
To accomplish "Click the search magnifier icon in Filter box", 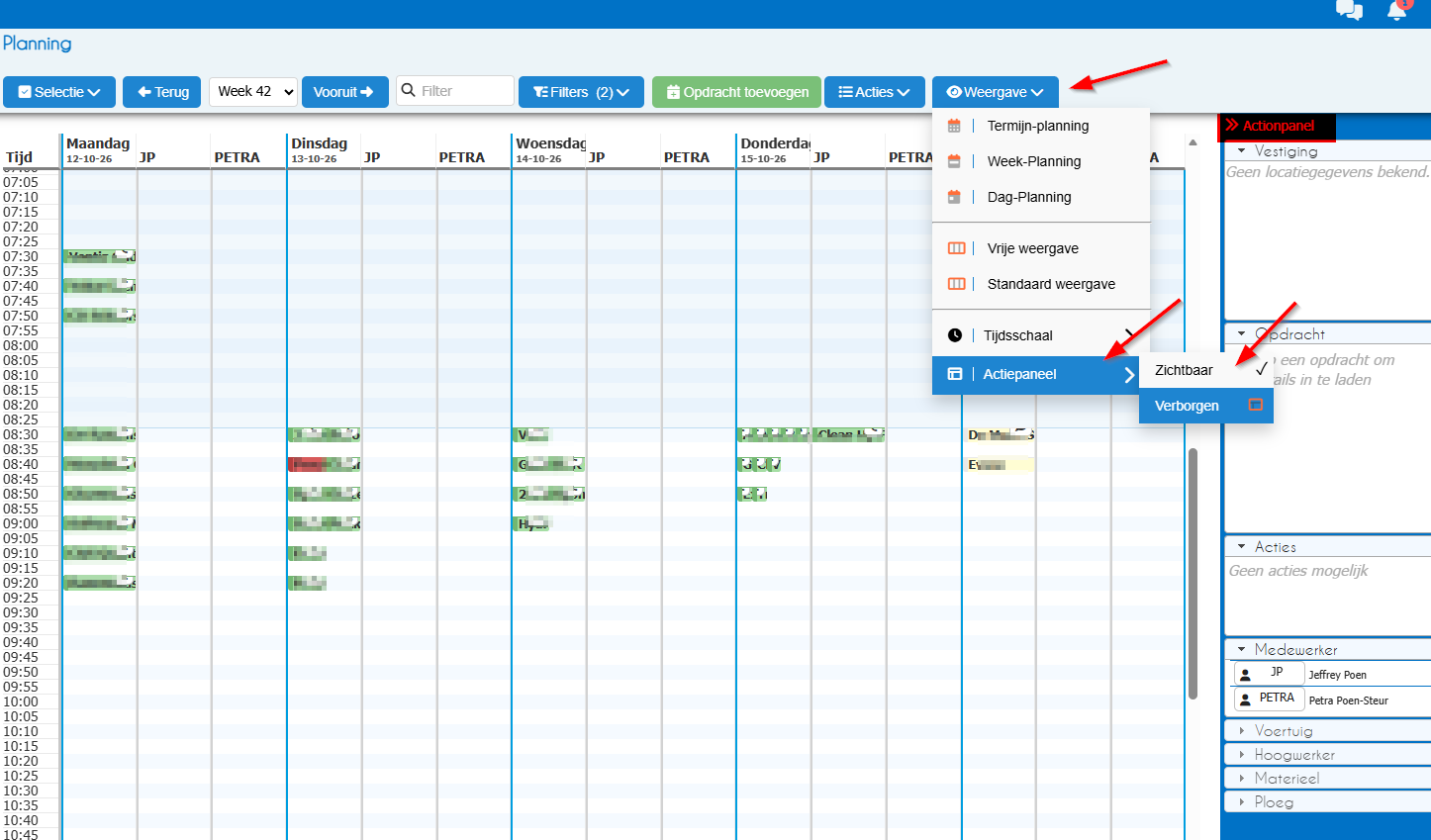I will click(x=408, y=91).
